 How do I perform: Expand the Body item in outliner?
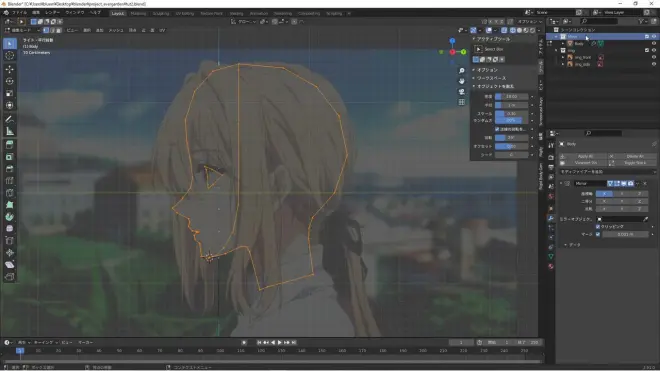tap(563, 43)
